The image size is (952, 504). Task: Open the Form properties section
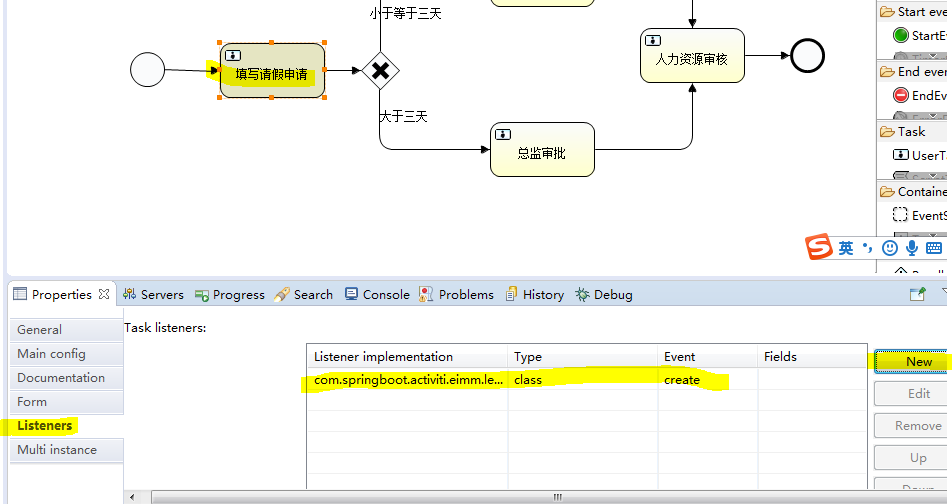(66, 402)
